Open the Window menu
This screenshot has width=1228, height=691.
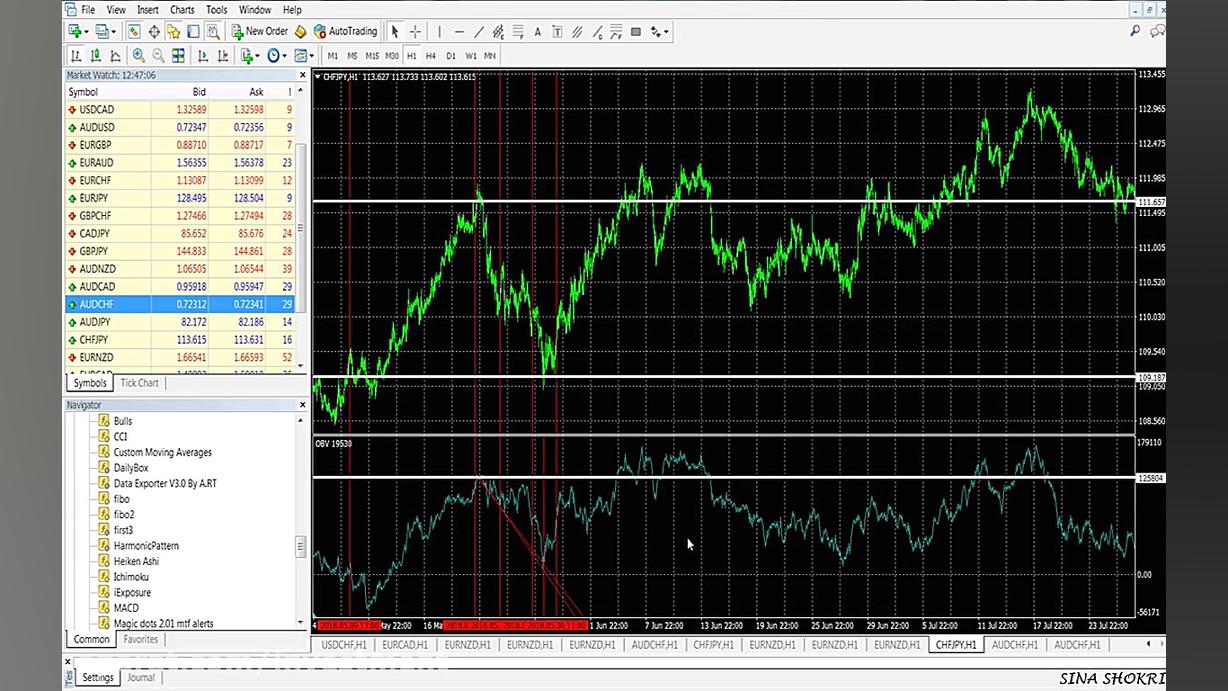click(x=255, y=10)
